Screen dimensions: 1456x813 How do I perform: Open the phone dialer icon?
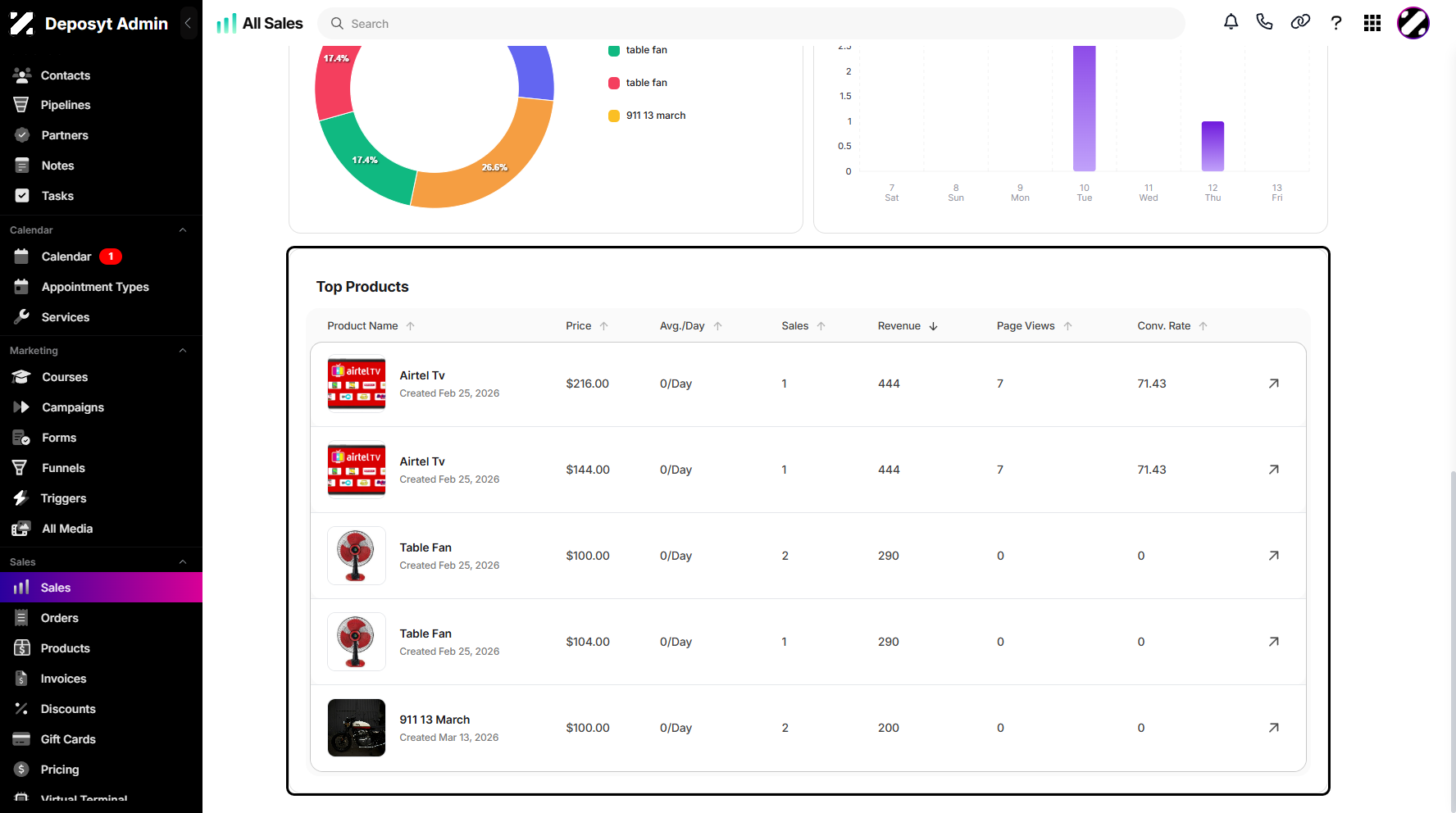point(1265,23)
